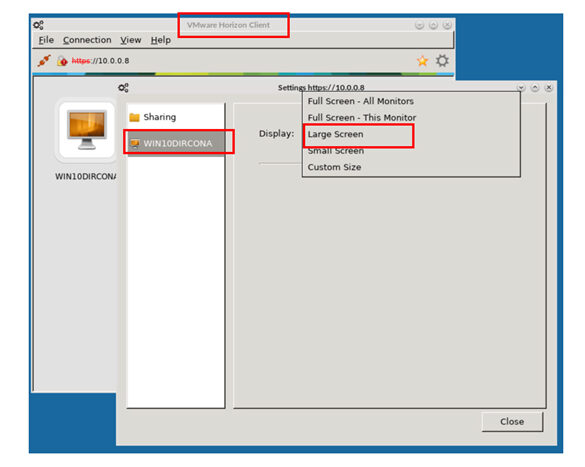The image size is (585, 467).
Task: Click the Display: label
Action: [276, 134]
